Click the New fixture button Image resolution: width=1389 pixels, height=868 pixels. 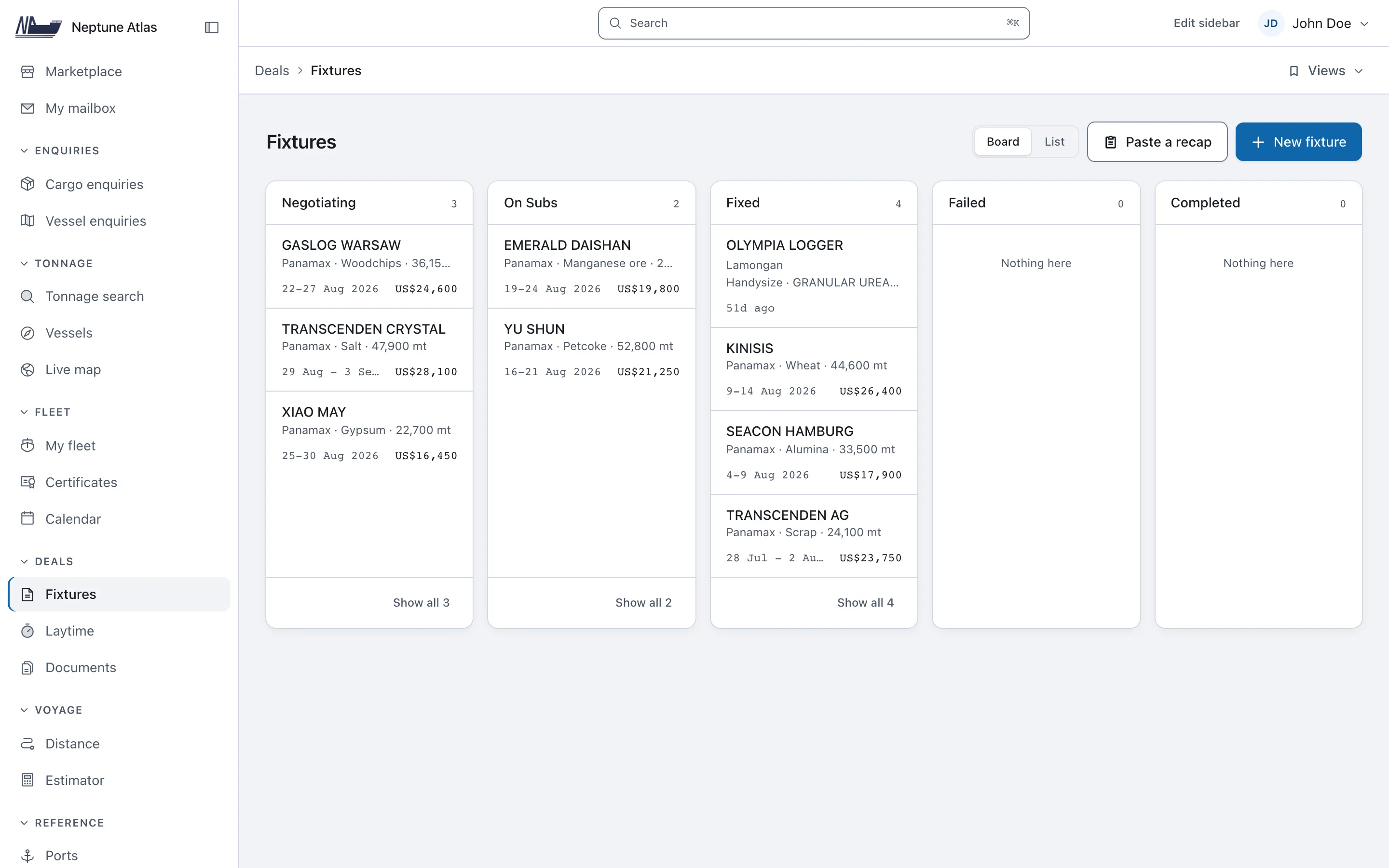[1298, 142]
